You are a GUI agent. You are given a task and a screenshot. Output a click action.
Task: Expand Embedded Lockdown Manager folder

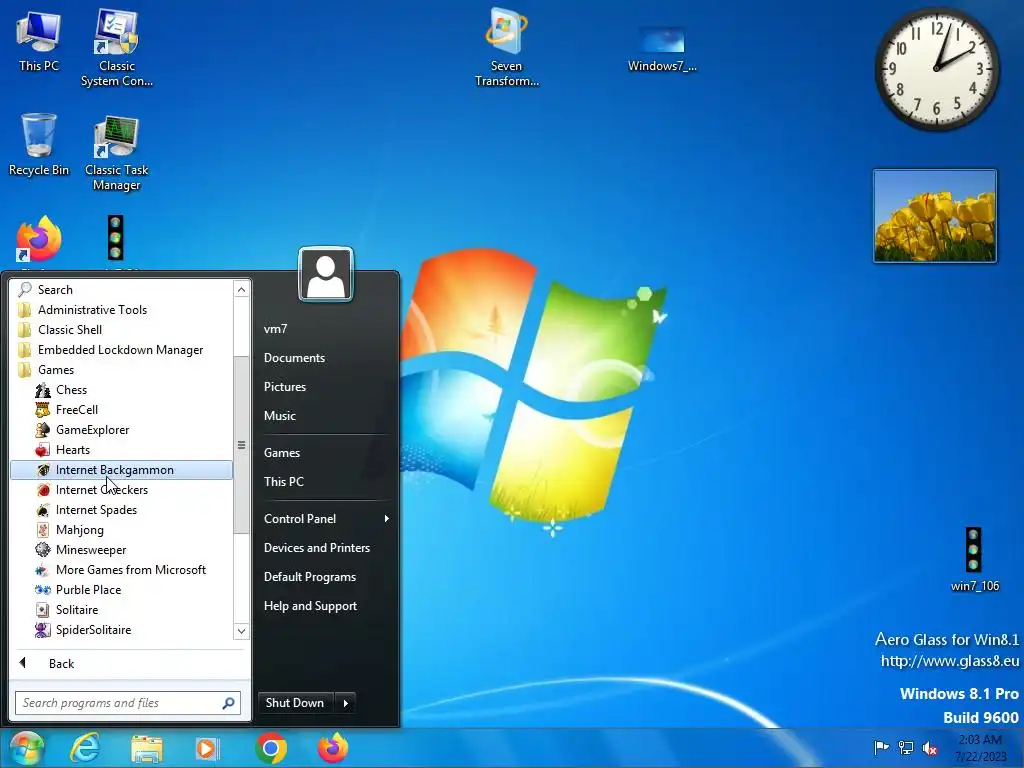[x=121, y=350]
